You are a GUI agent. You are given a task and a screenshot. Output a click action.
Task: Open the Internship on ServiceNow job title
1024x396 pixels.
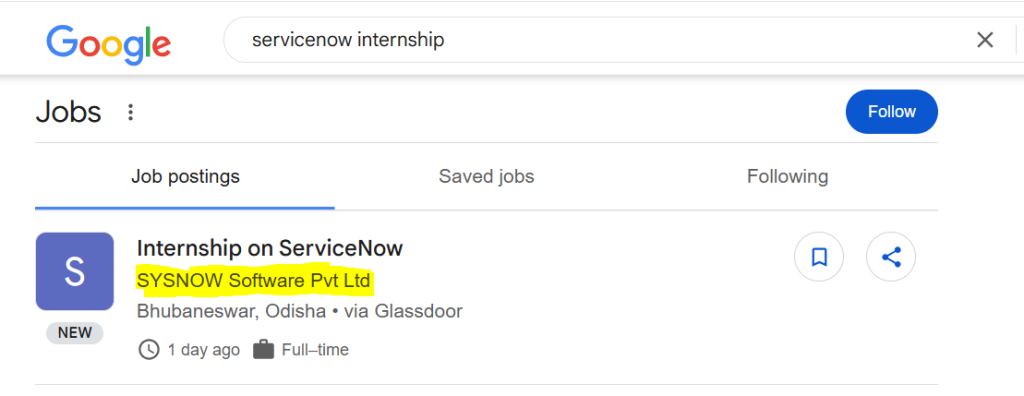coord(270,248)
